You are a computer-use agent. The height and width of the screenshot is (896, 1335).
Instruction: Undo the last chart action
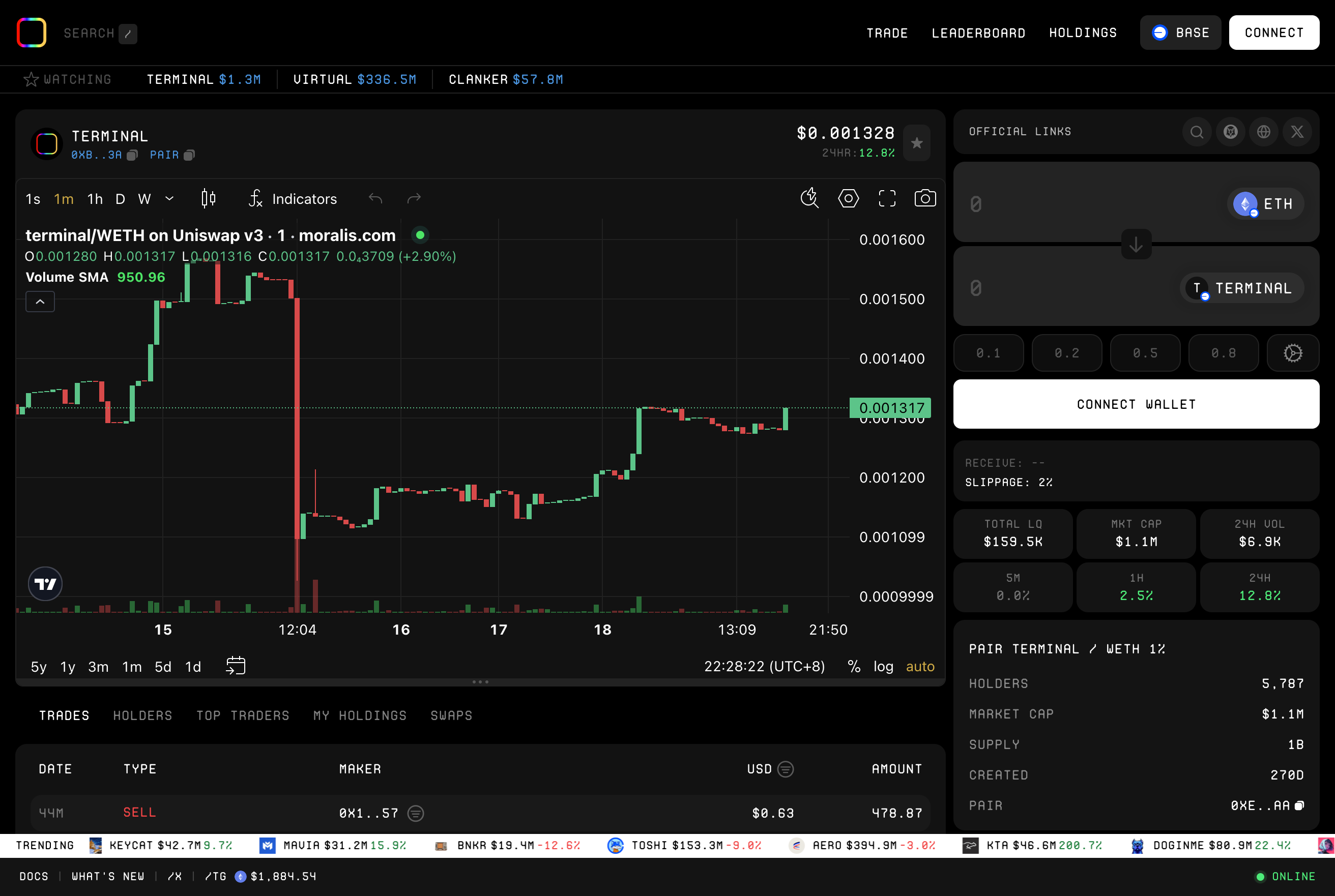point(375,198)
